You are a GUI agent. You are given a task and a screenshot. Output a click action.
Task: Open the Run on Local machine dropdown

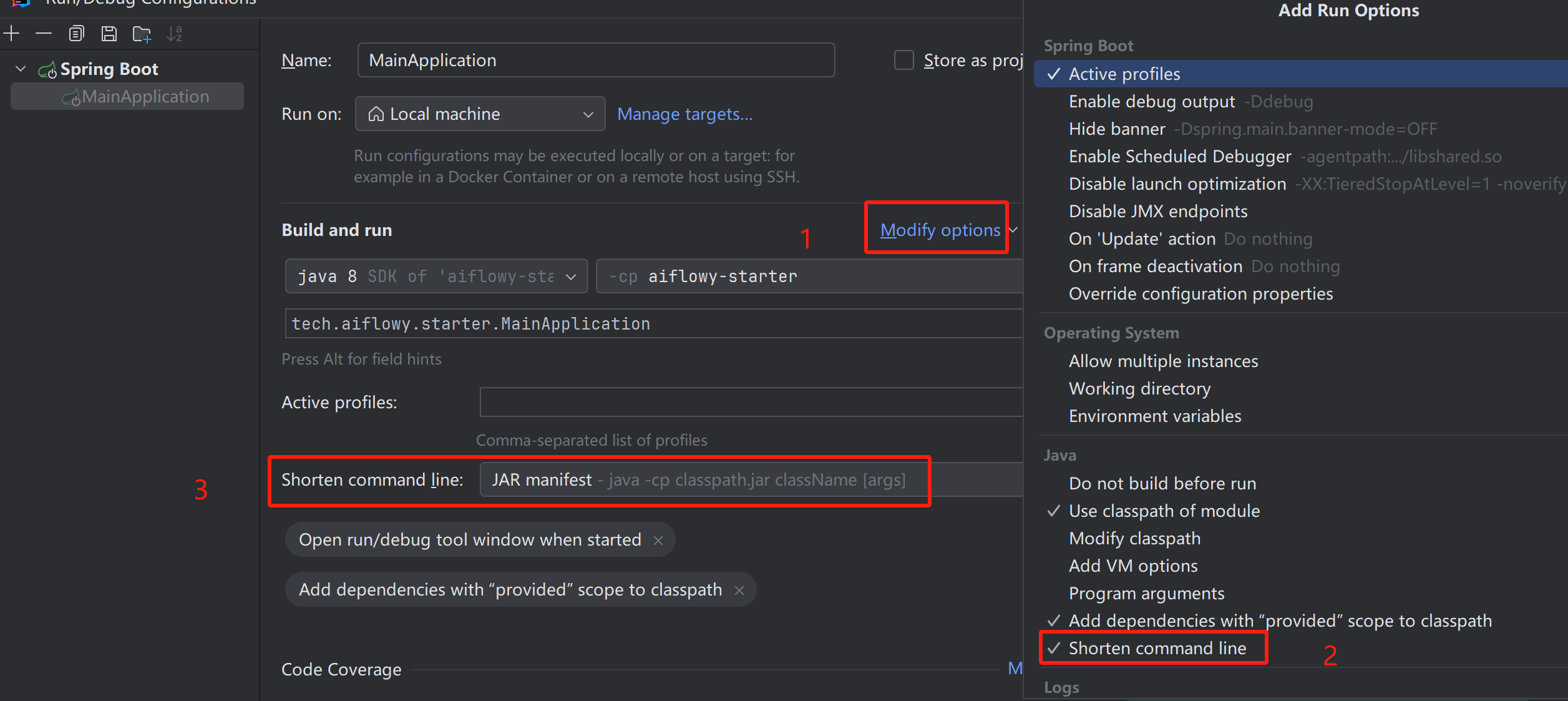pyautogui.click(x=479, y=114)
